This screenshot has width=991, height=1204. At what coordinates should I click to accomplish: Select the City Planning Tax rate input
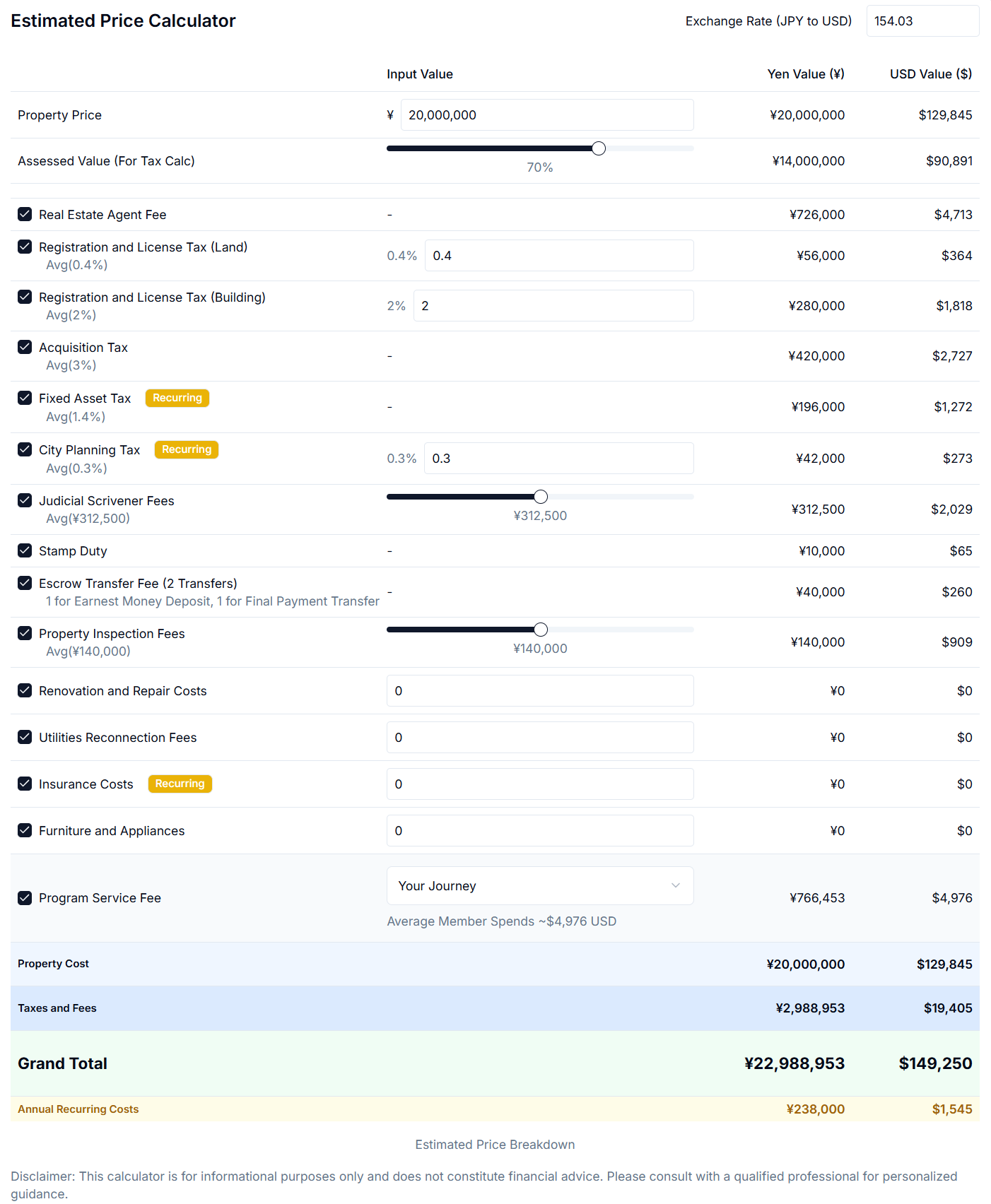tap(558, 459)
